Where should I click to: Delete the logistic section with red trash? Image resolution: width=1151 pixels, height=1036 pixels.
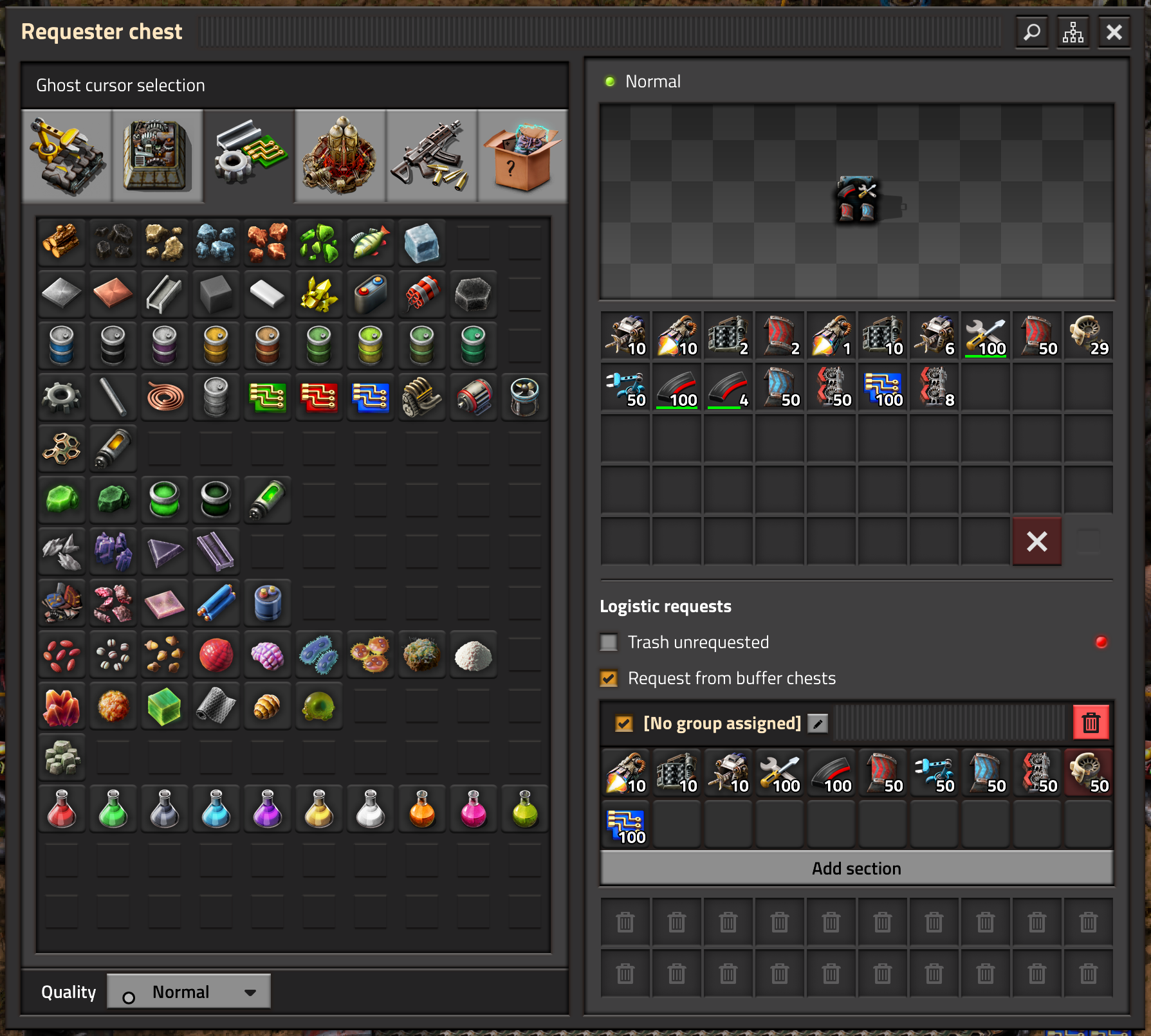[x=1091, y=722]
